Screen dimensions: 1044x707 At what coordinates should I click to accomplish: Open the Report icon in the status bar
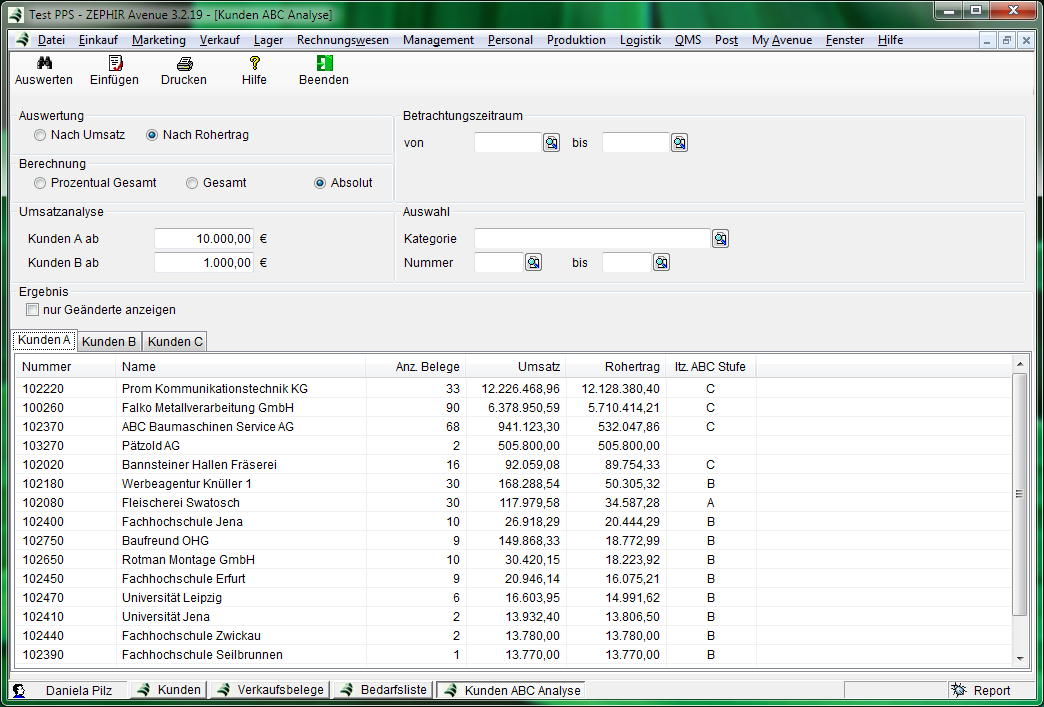point(959,690)
